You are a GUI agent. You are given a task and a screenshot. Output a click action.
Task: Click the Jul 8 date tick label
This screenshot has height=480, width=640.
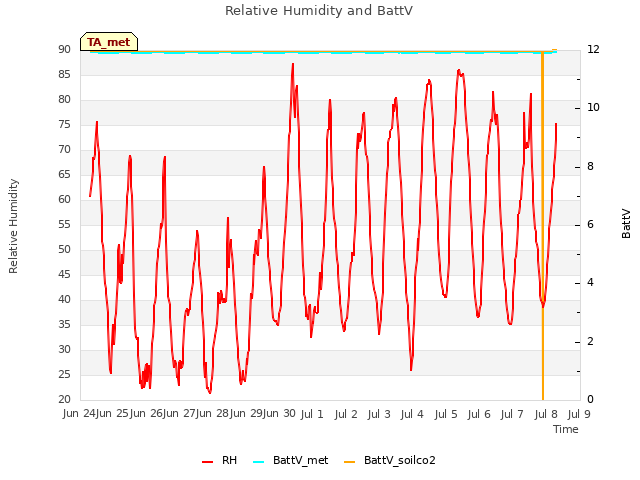(x=546, y=414)
